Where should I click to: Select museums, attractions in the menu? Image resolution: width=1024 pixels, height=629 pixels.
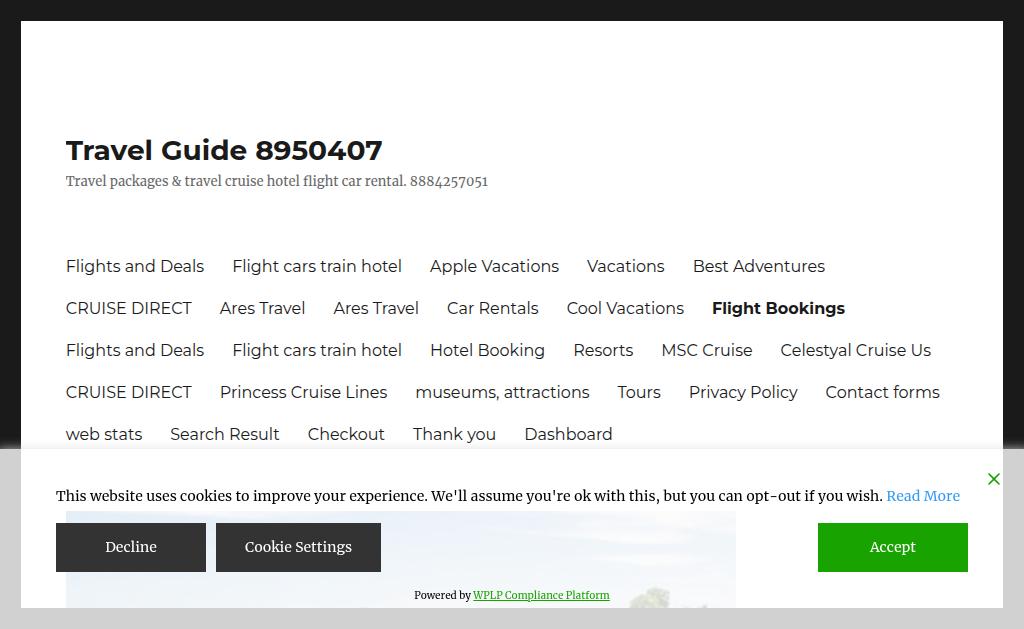click(502, 392)
